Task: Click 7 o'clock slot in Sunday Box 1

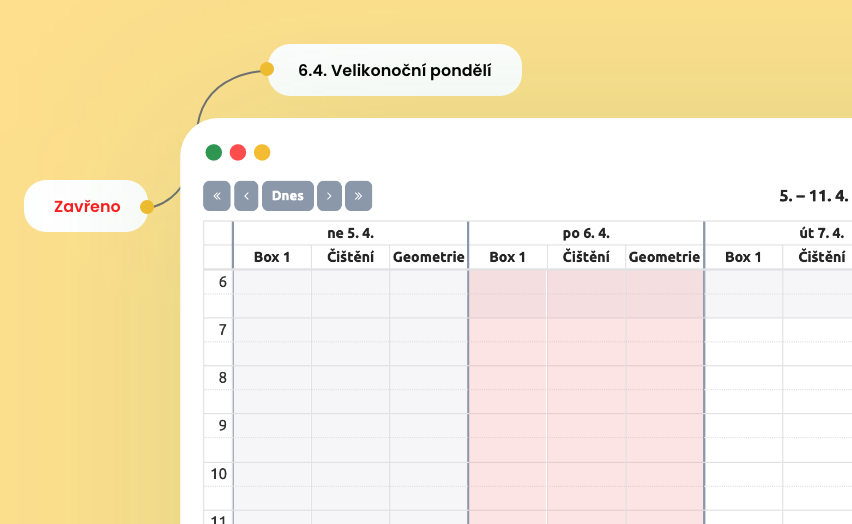Action: [272, 330]
